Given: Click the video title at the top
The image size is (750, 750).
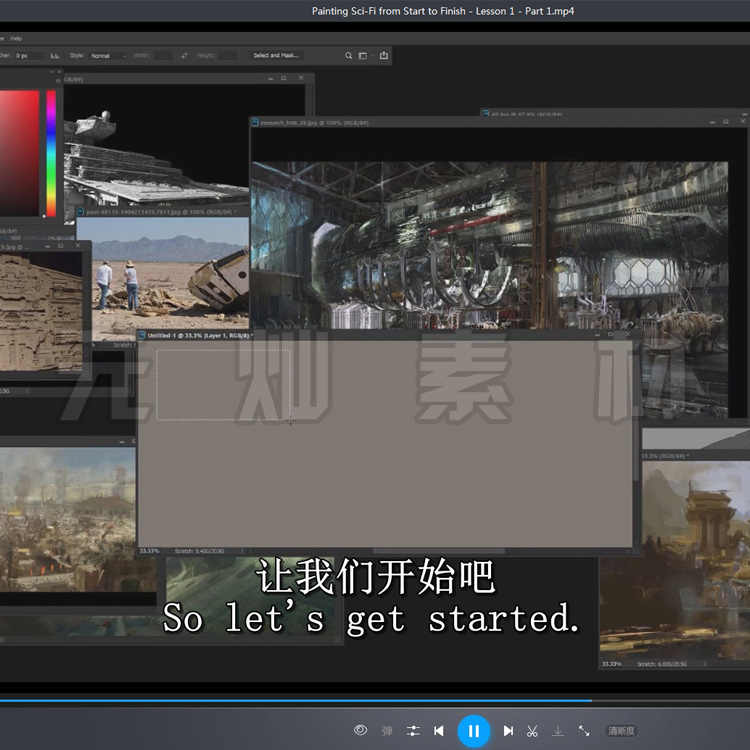Looking at the screenshot, I should pos(443,11).
